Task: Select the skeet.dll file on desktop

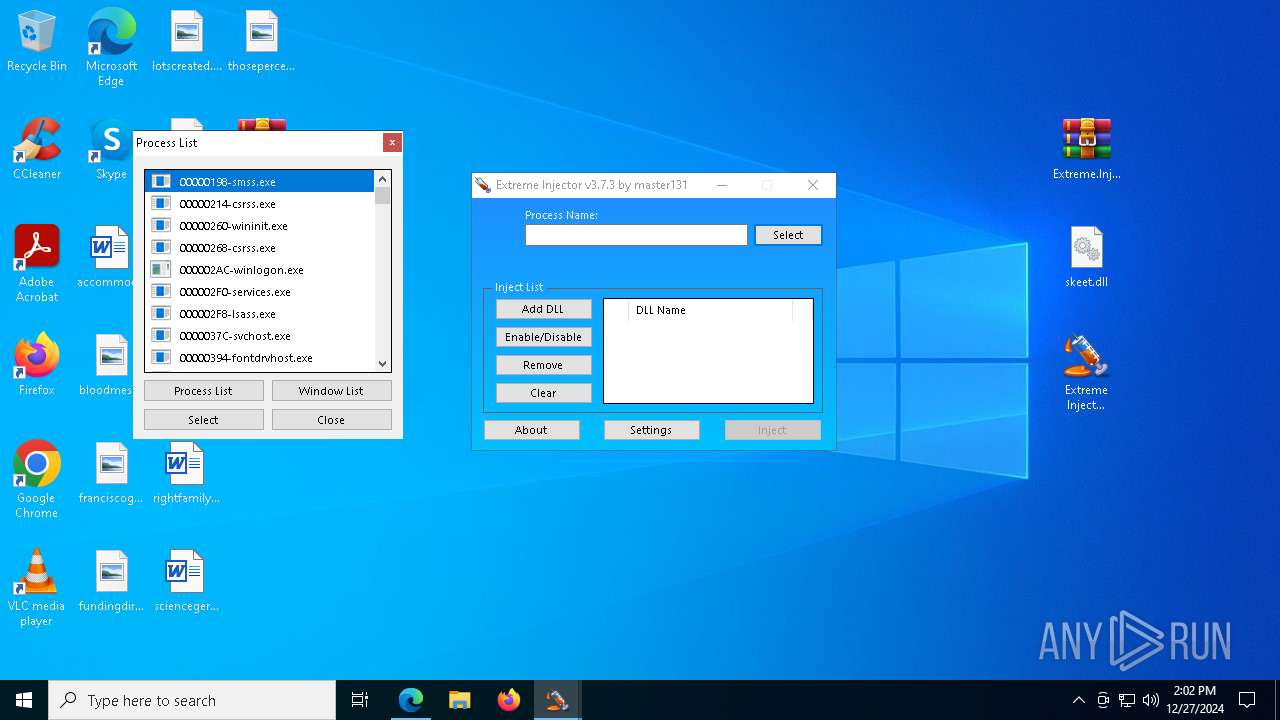Action: tap(1086, 257)
